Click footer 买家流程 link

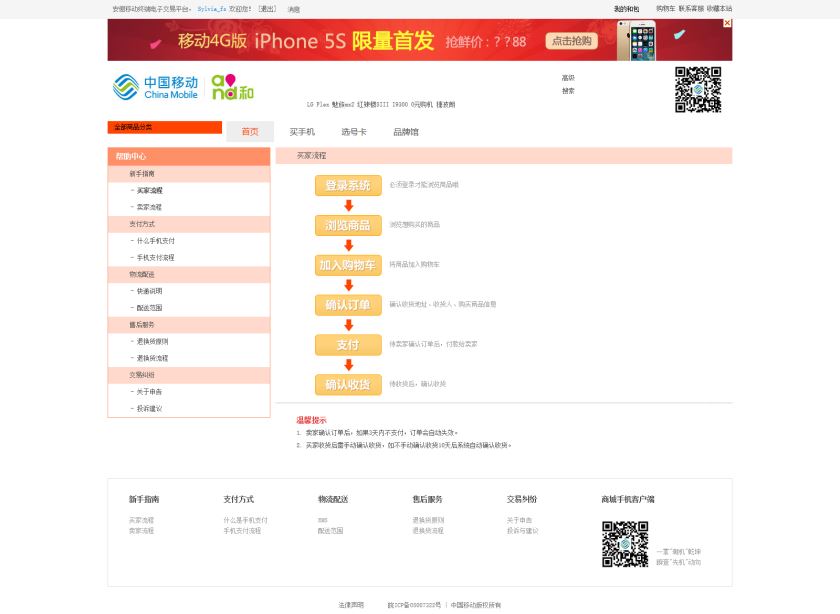[141, 520]
